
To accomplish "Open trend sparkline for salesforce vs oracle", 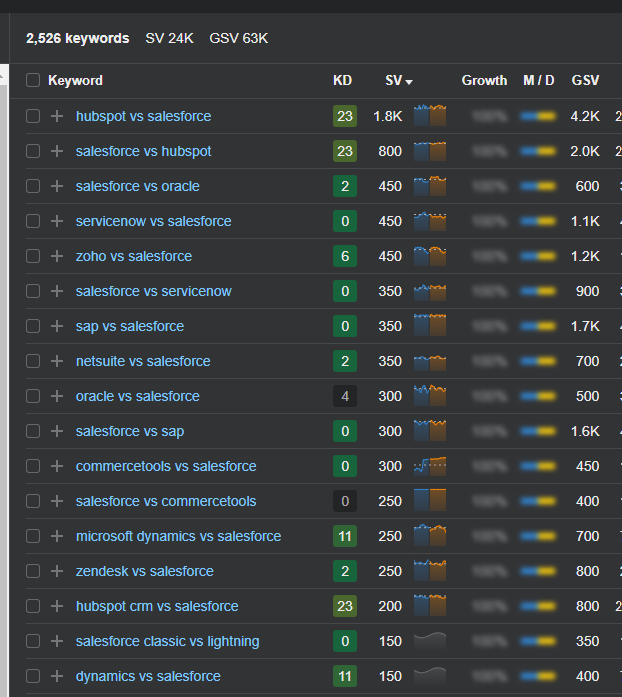I will coord(430,186).
